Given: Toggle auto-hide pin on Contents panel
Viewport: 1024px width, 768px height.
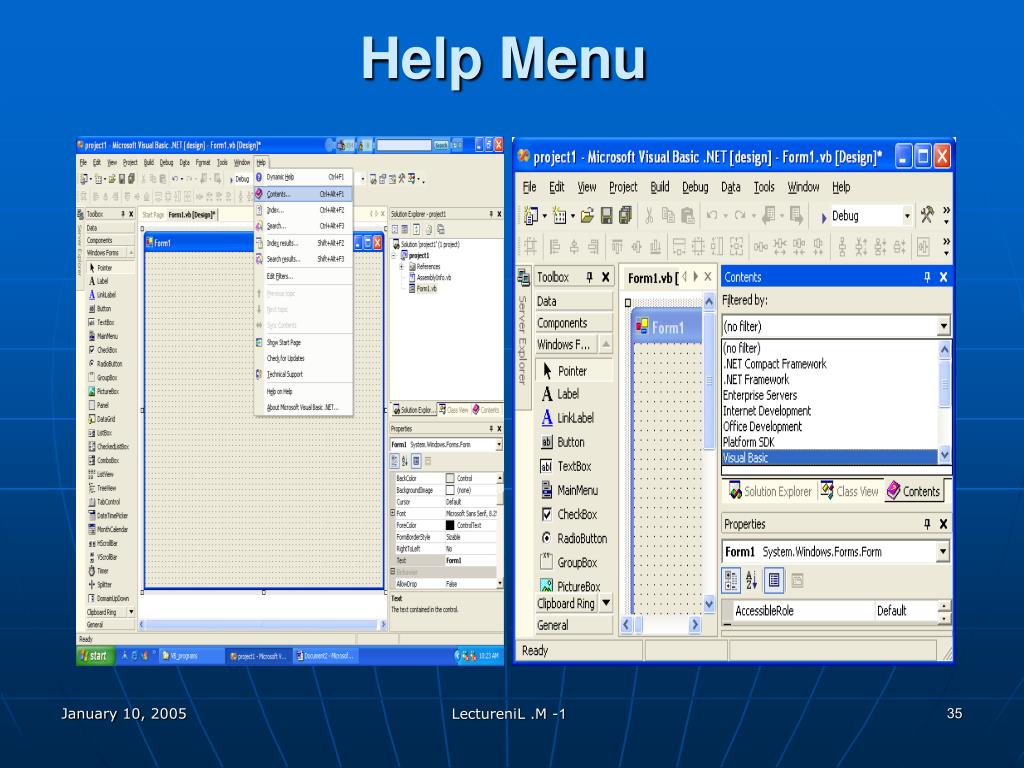Looking at the screenshot, I should point(927,277).
